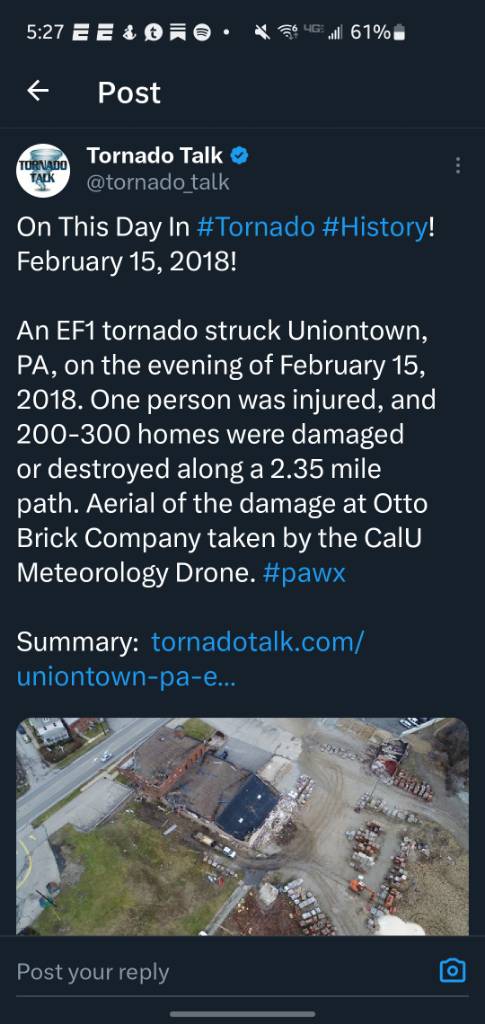Tap the Tornado Talk display name
The width and height of the screenshot is (485, 1024).
pyautogui.click(x=155, y=155)
